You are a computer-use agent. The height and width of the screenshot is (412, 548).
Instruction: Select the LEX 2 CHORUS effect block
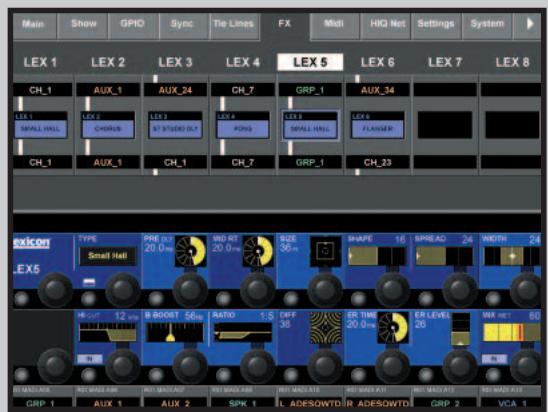pos(108,125)
